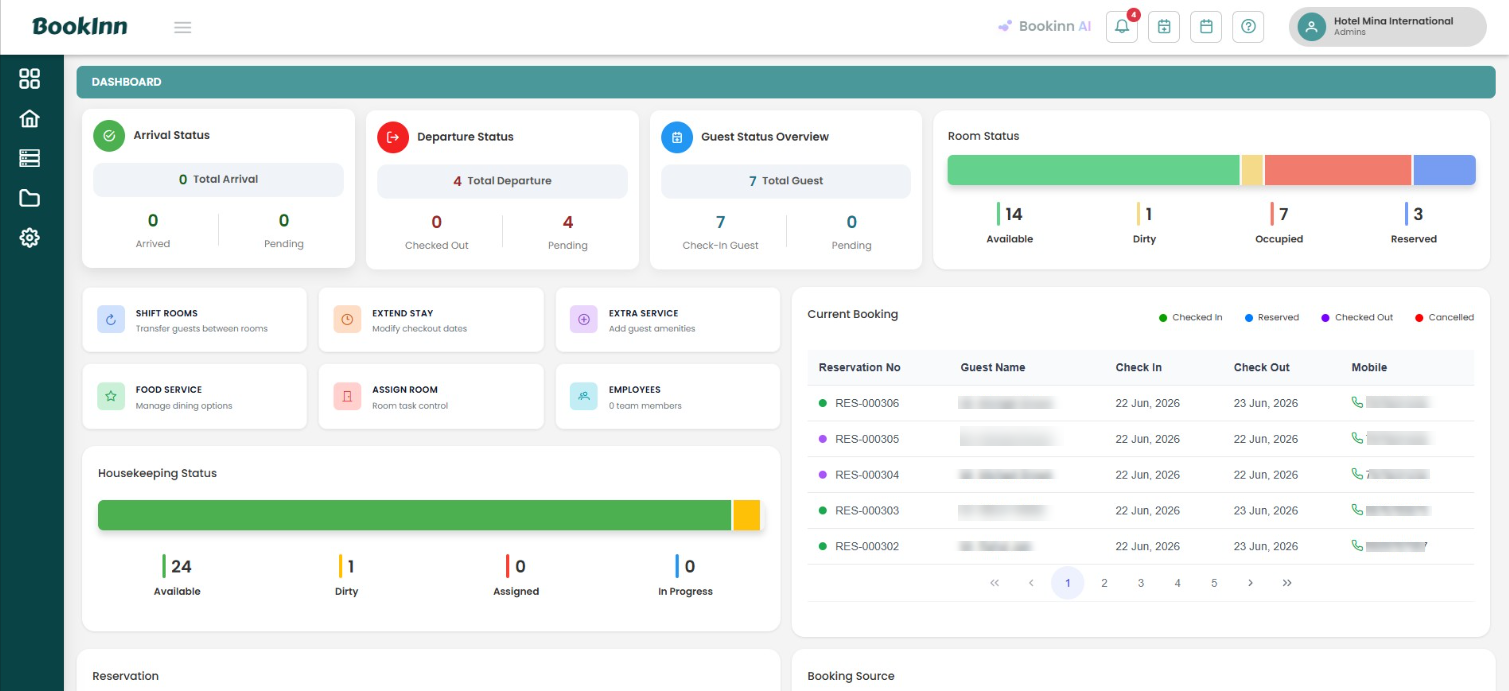
Task: Go to page 4 of Current Booking
Action: coord(1177,583)
